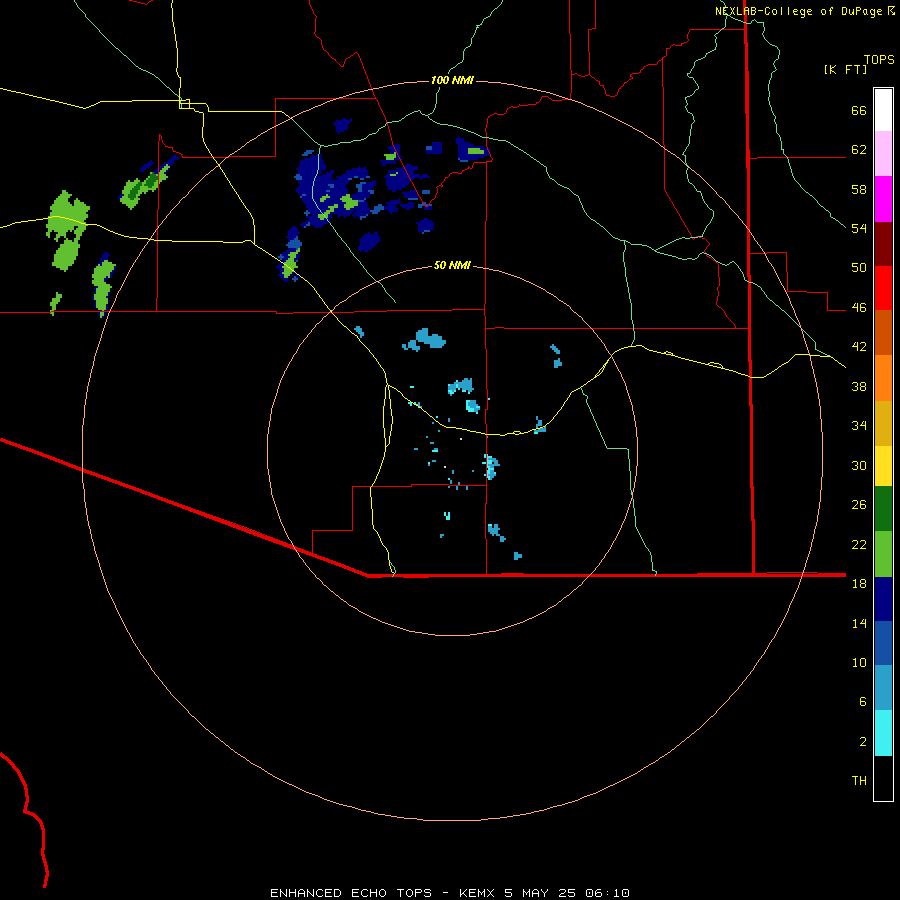Click the 'NEXLAB-College of DuPage' credit text

798,11
